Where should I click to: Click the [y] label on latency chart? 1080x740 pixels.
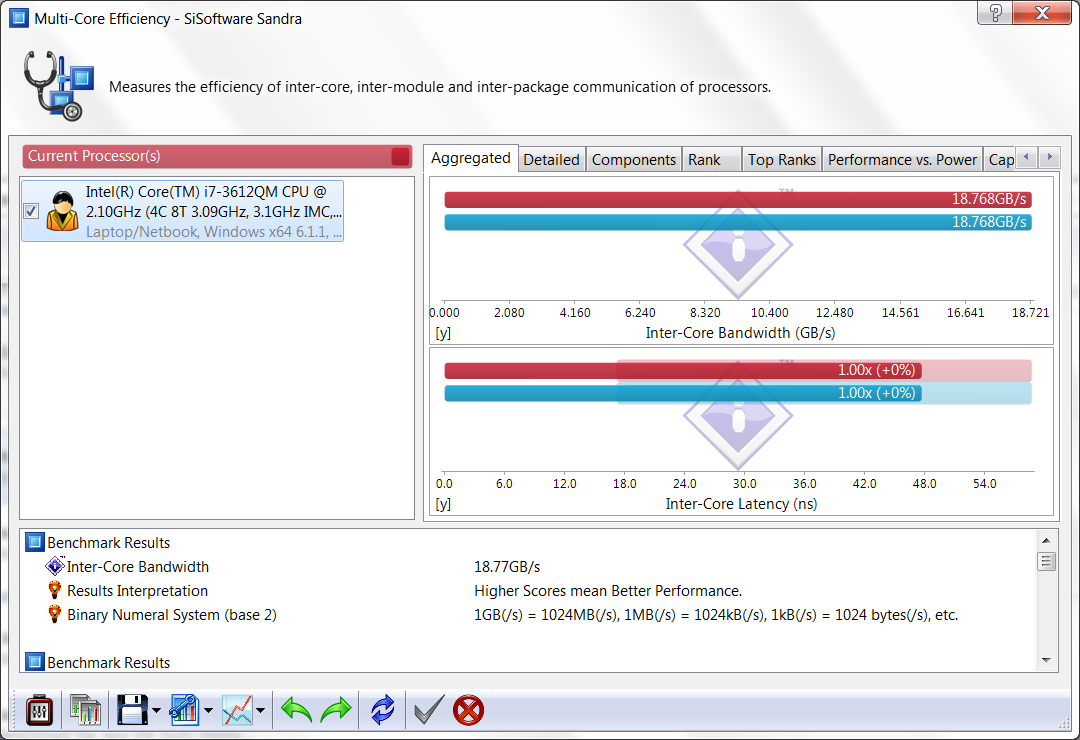tap(444, 504)
